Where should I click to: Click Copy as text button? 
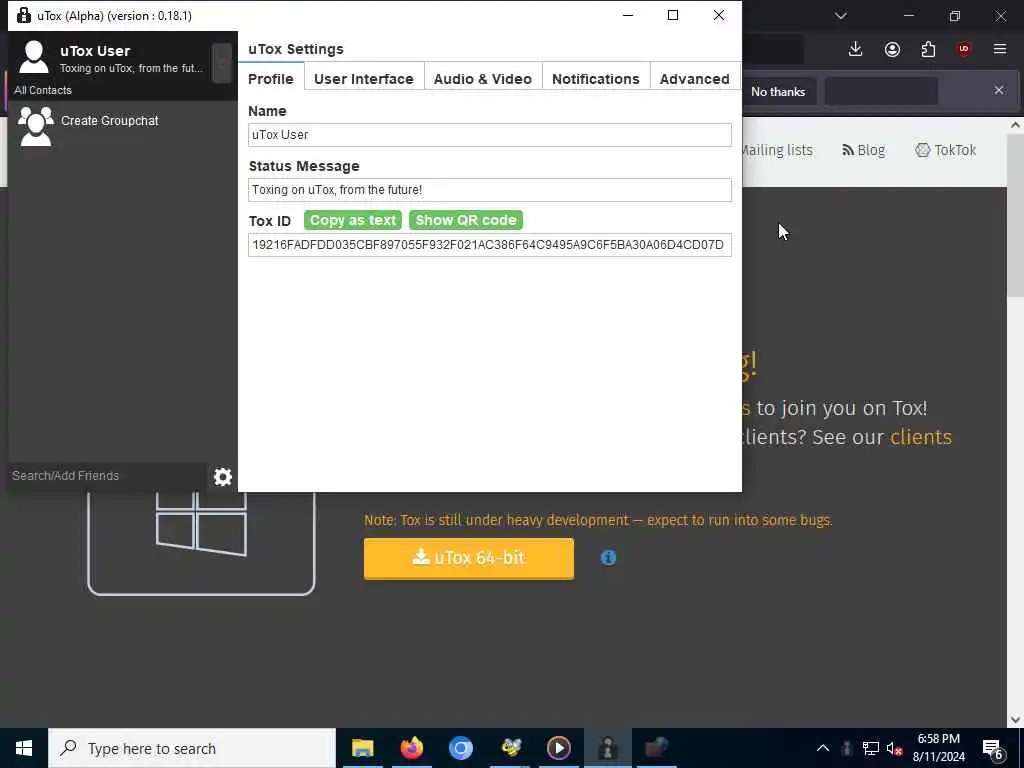point(353,220)
